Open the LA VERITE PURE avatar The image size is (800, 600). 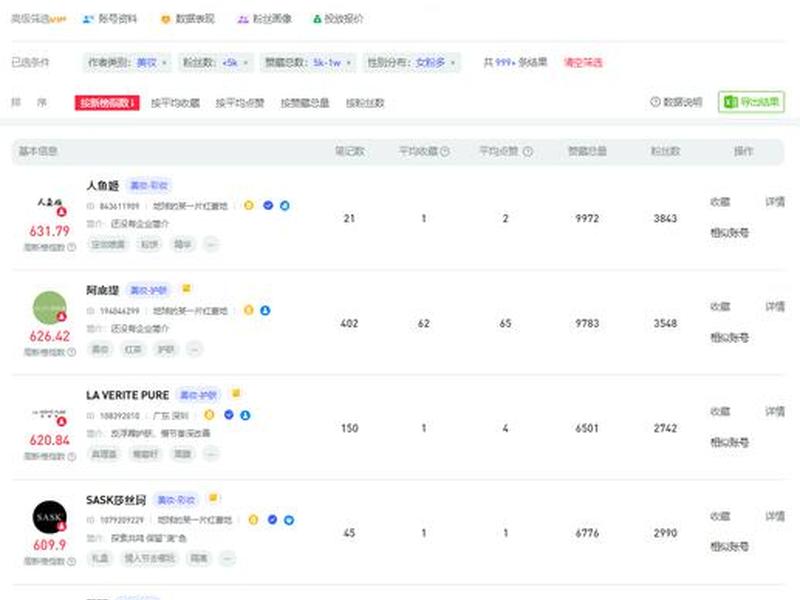(49, 414)
